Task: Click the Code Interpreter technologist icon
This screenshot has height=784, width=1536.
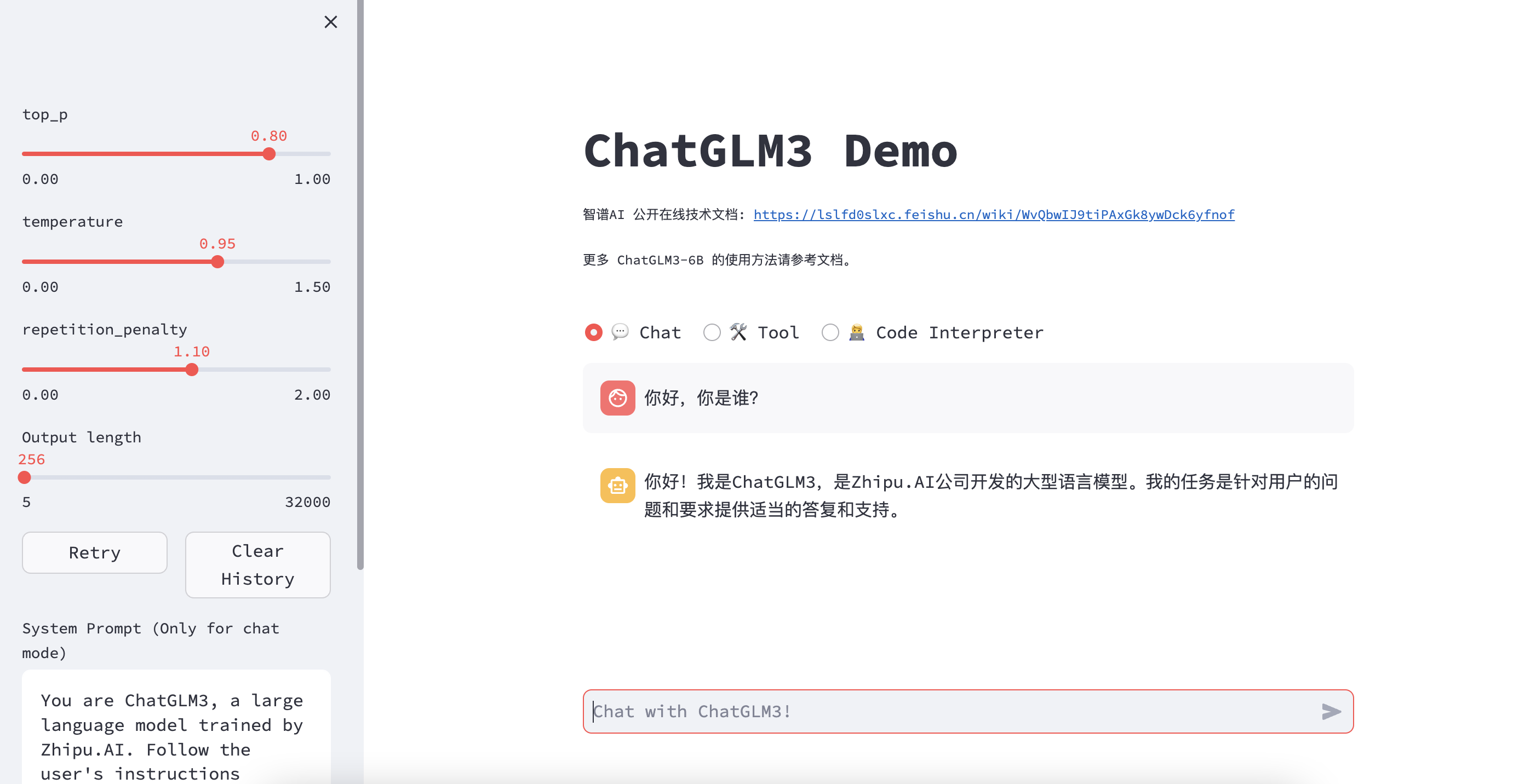Action: pos(856,332)
